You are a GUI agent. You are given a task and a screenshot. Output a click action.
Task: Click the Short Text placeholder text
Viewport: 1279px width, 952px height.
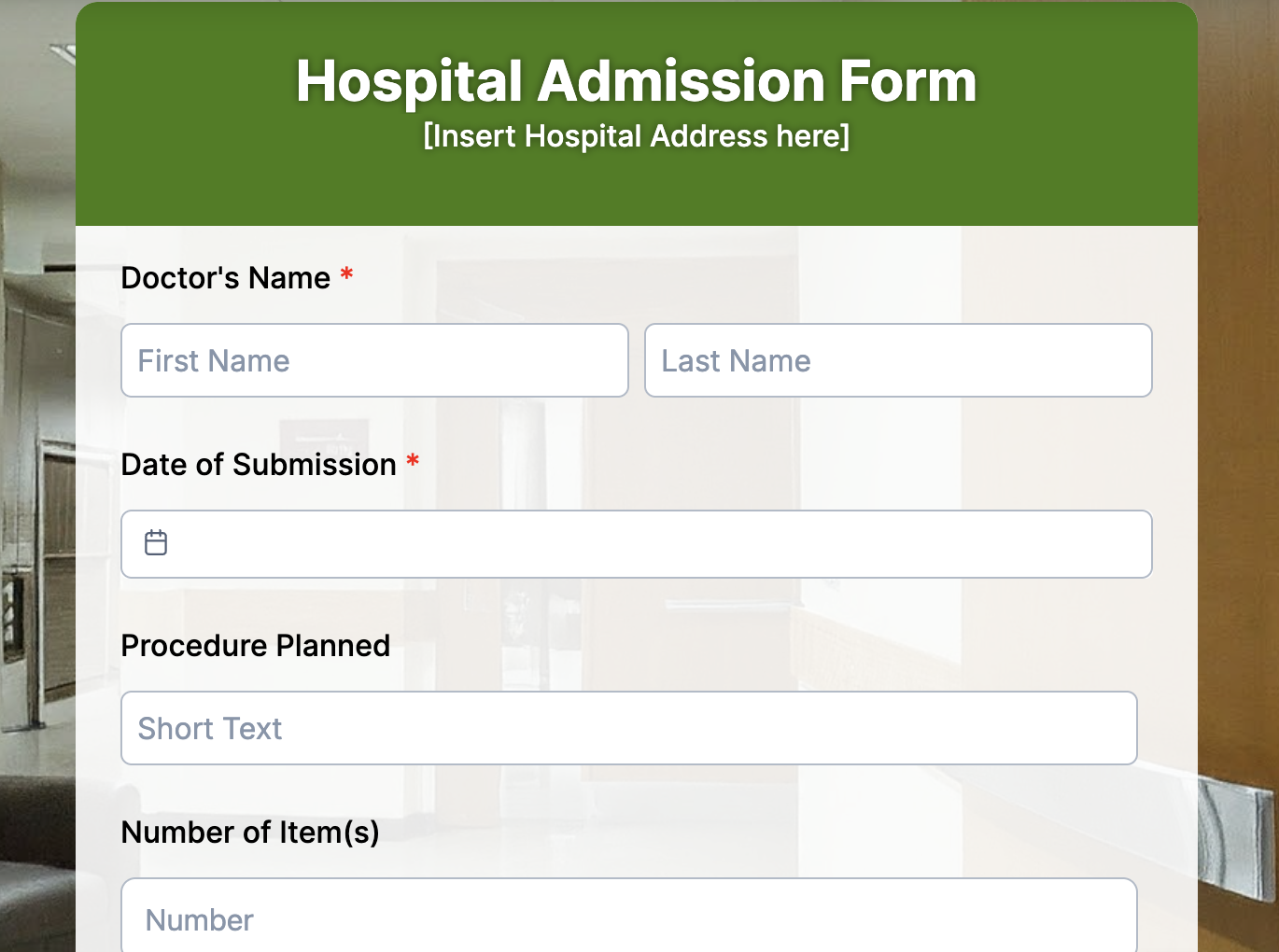click(210, 728)
